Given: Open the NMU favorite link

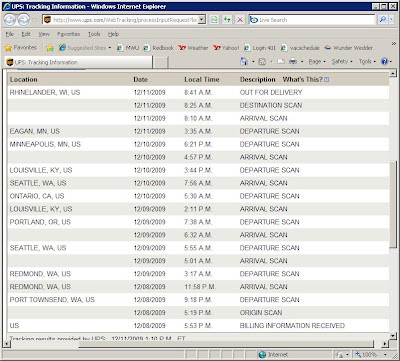Looking at the screenshot, I should pyautogui.click(x=128, y=48).
